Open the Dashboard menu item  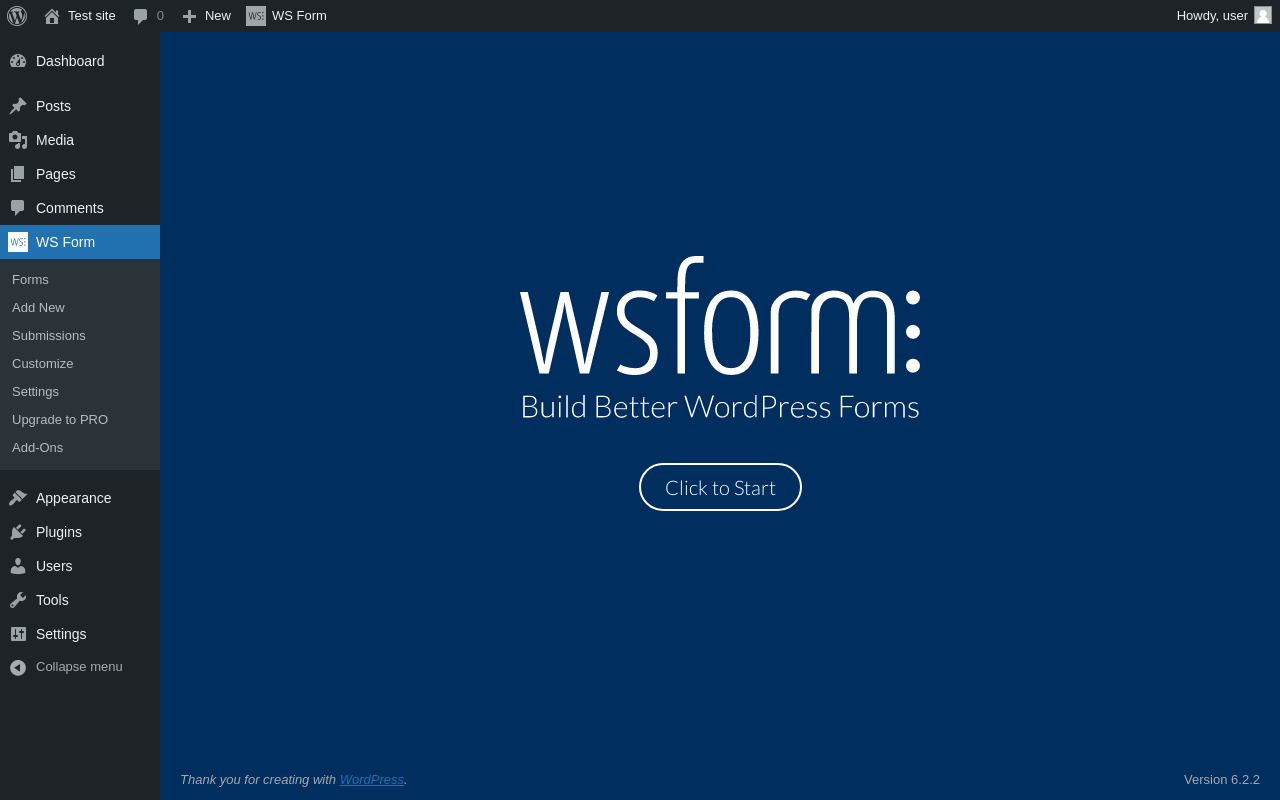80,61
